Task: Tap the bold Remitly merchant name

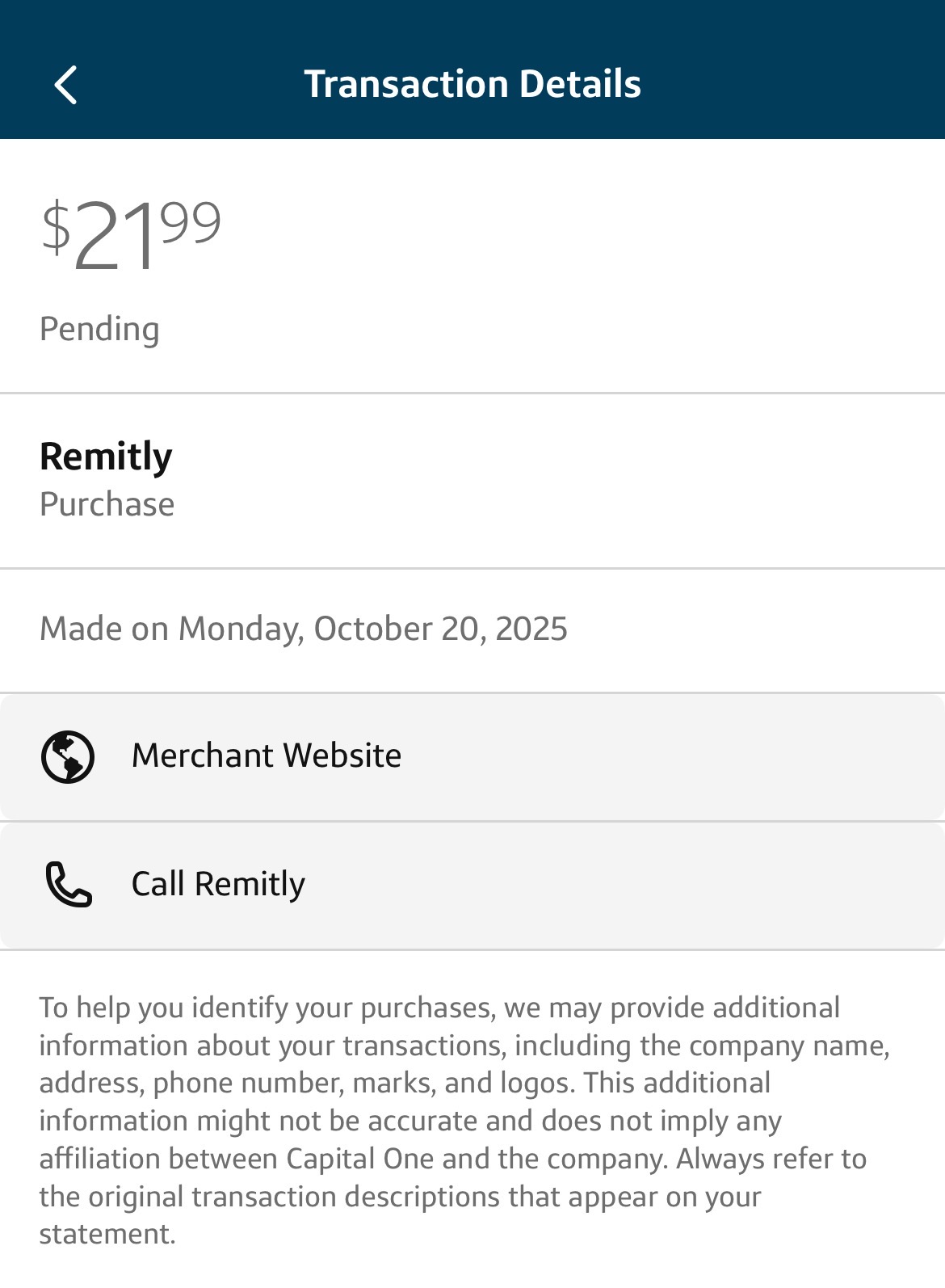Action: [x=106, y=457]
